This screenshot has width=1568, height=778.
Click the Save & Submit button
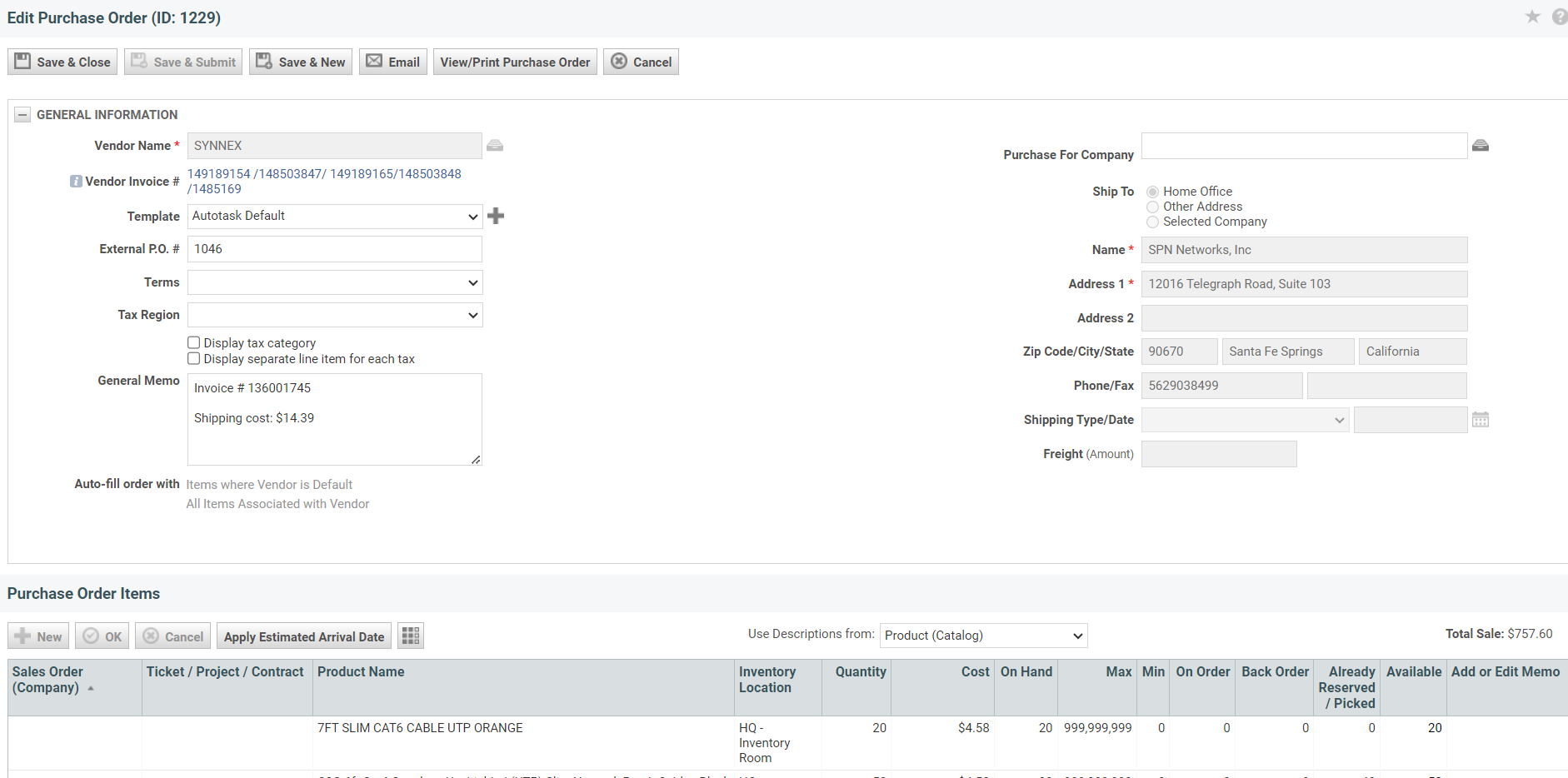click(183, 62)
